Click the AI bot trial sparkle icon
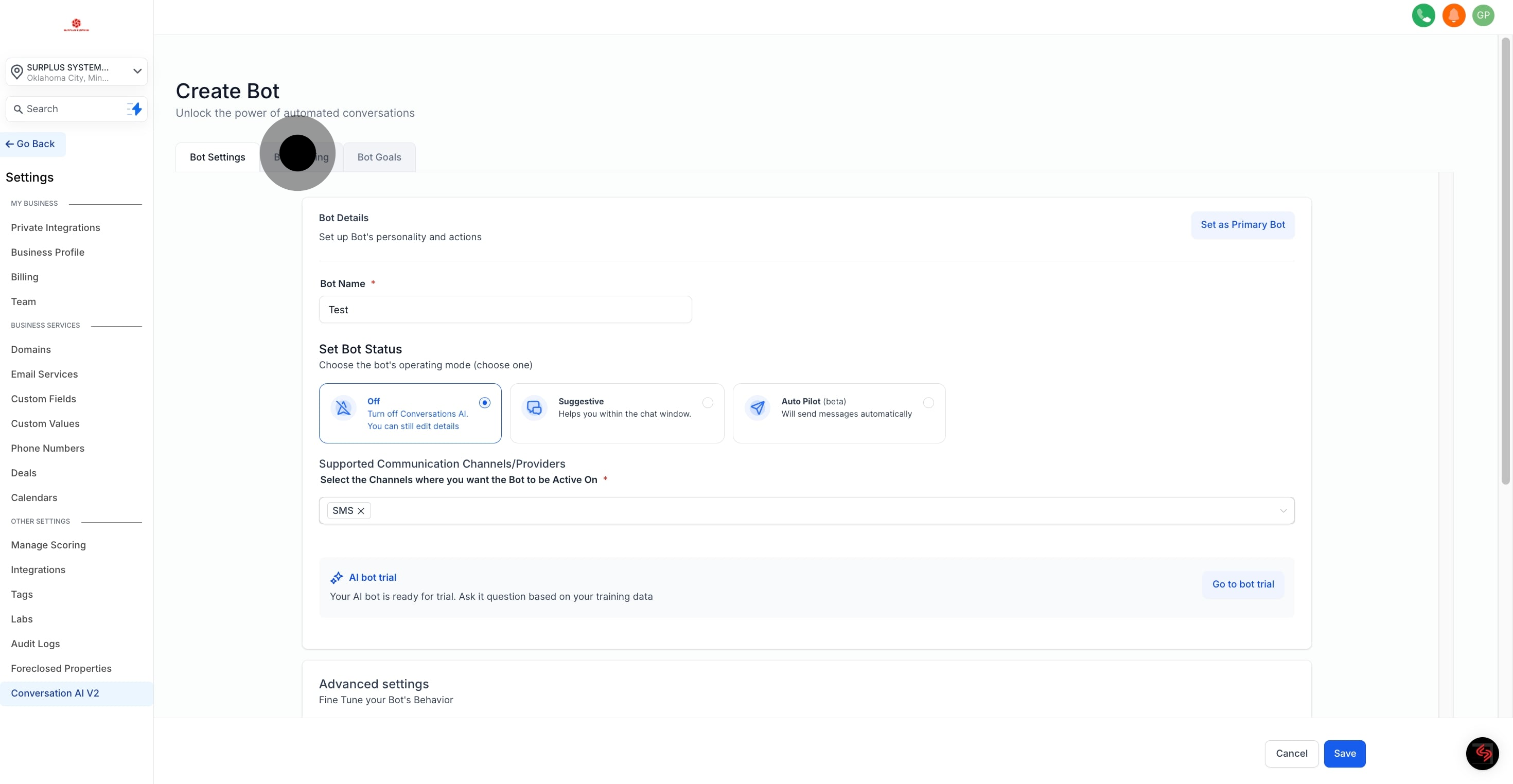This screenshot has width=1513, height=784. point(337,578)
